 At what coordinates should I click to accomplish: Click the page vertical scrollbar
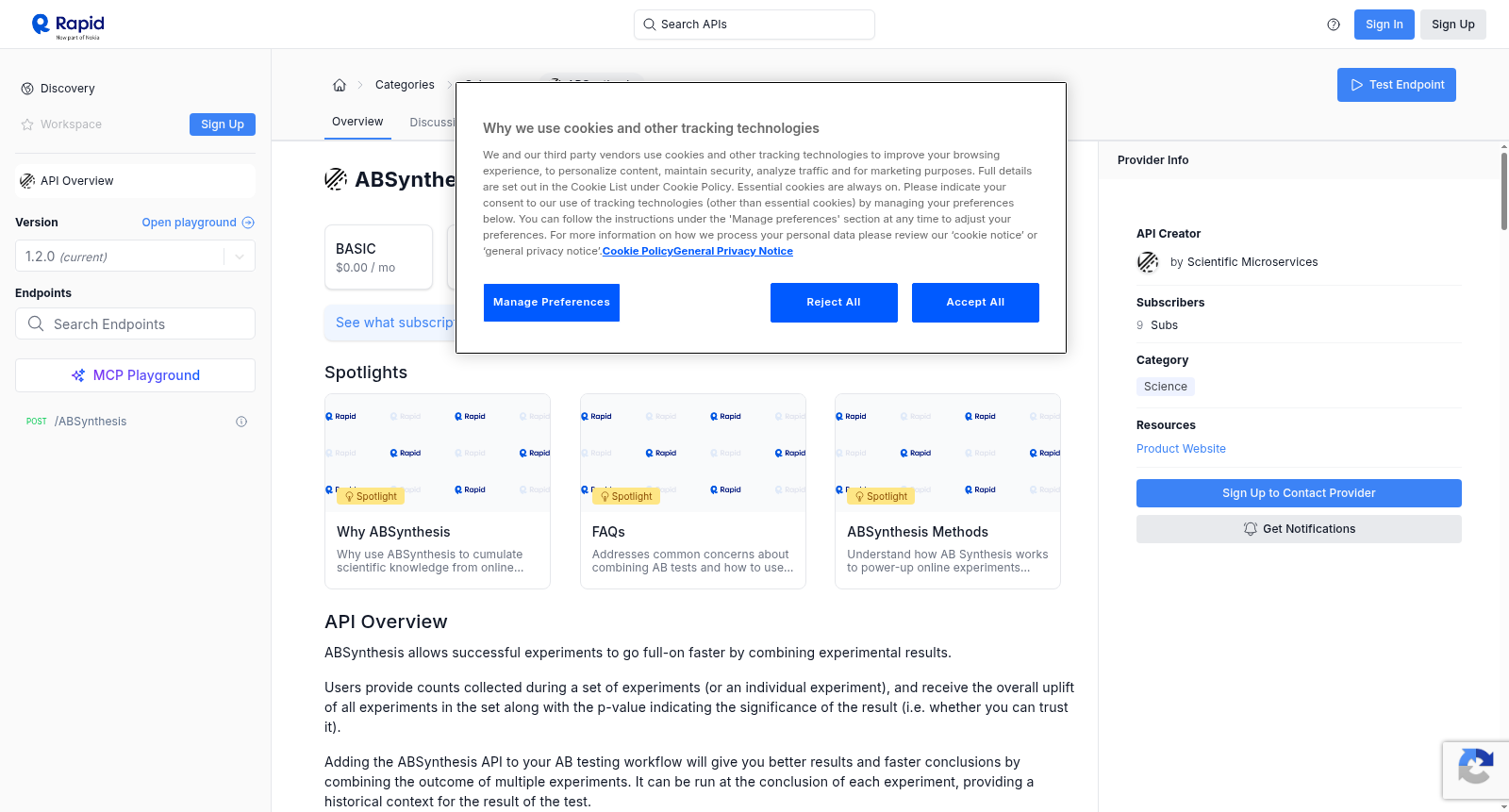pos(1503,191)
